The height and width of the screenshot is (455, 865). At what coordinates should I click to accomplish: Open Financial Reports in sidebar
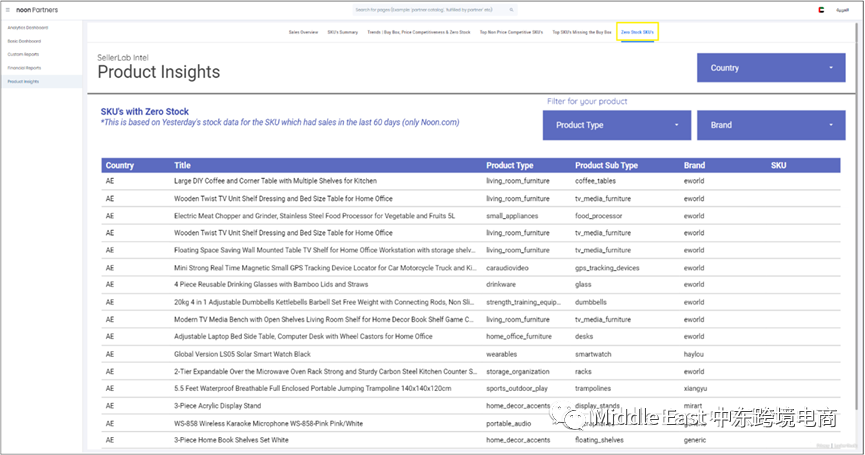tap(24, 68)
